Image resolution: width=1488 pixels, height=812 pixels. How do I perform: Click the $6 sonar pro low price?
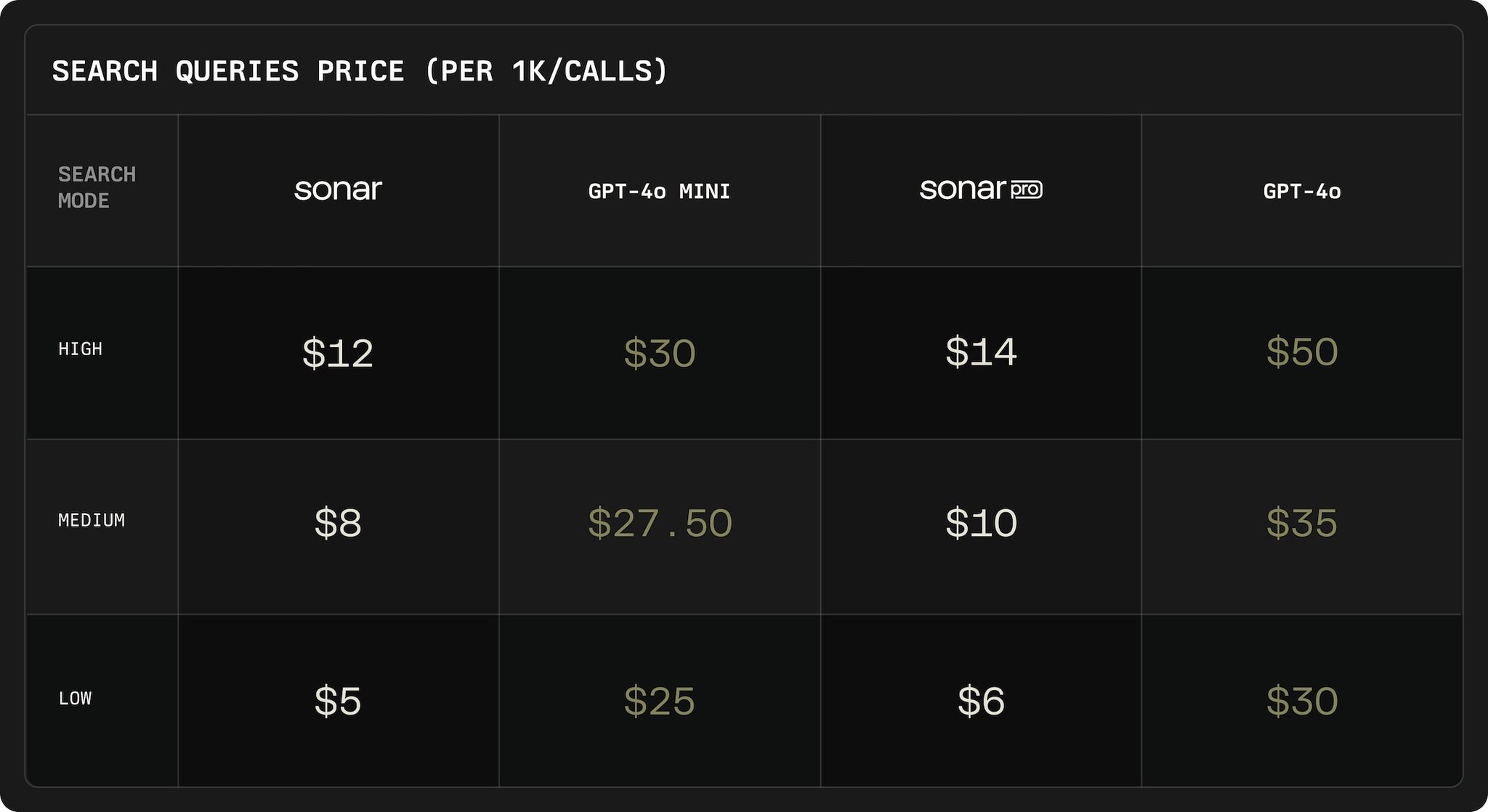(981, 701)
